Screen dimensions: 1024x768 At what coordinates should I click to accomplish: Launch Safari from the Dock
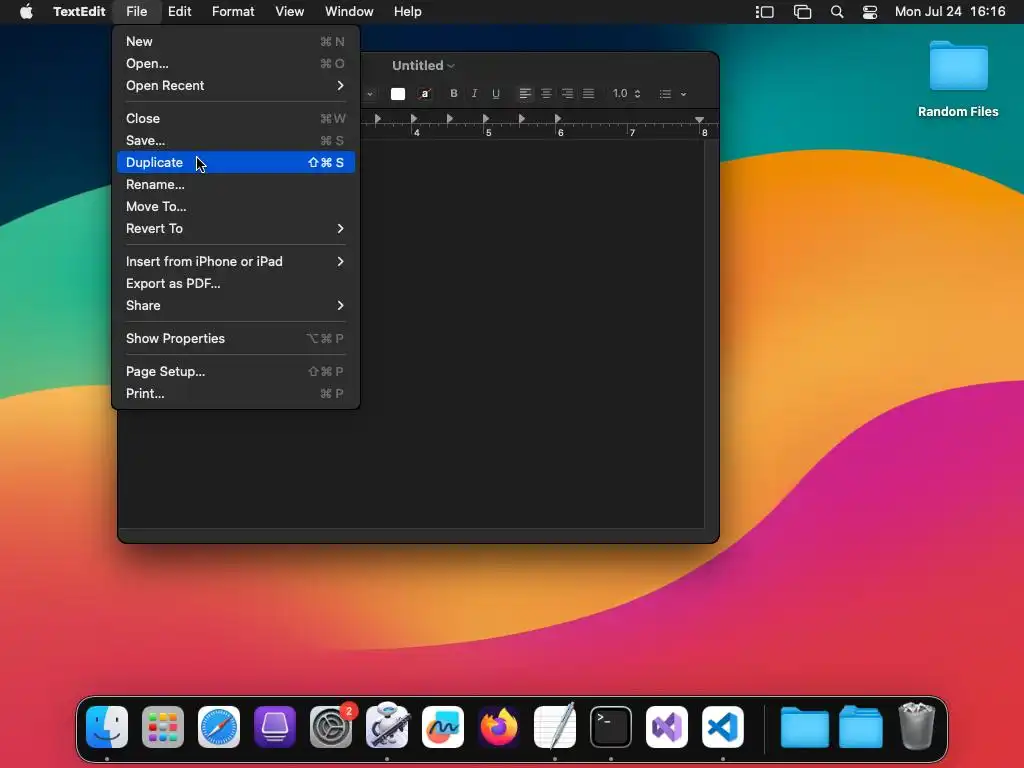coord(219,727)
